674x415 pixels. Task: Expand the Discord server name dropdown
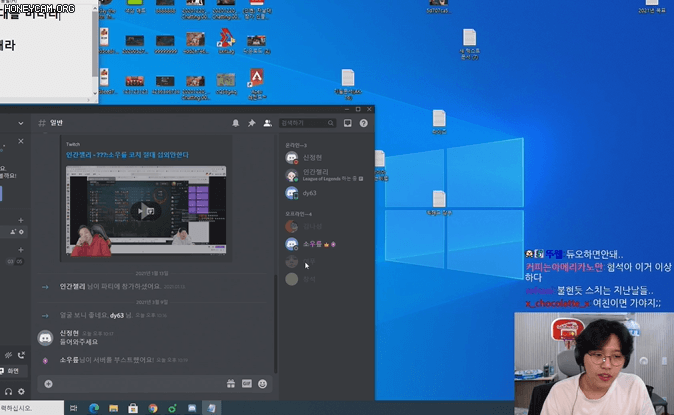click(x=21, y=123)
